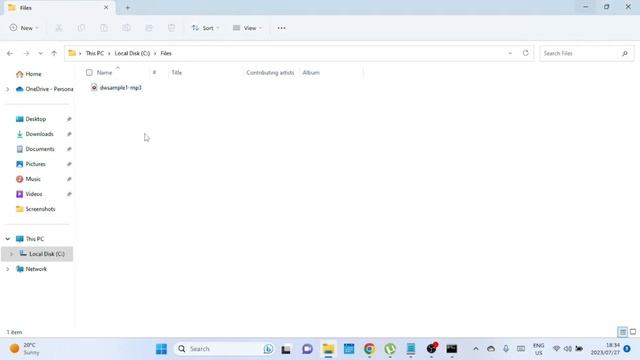
Task: Open the Sort dropdown
Action: tap(206, 28)
